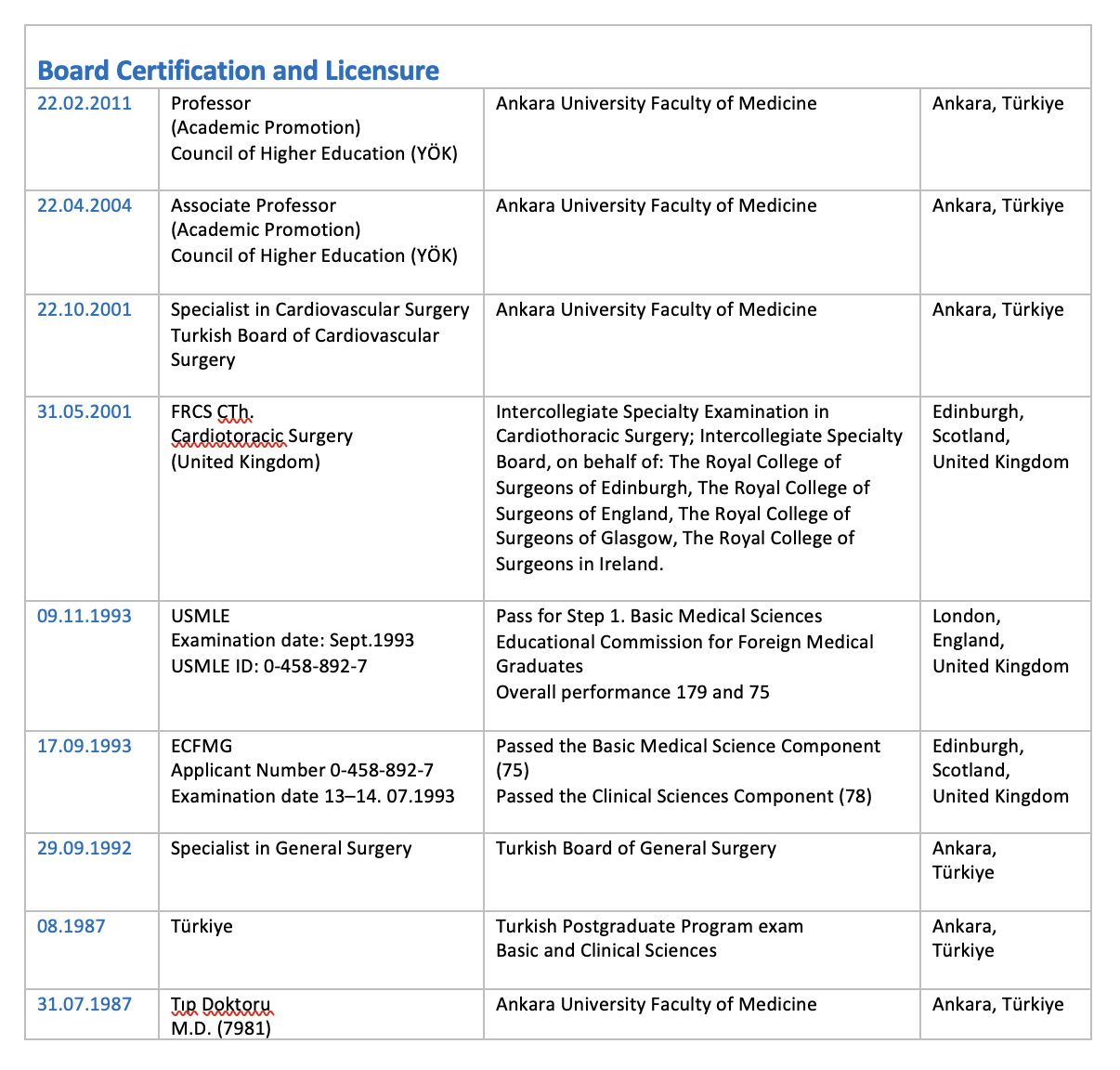The width and height of the screenshot is (1120, 1070).
Task: Click '(United Kingdom)' under Cardiotoracic Surgery
Action: pyautogui.click(x=245, y=462)
